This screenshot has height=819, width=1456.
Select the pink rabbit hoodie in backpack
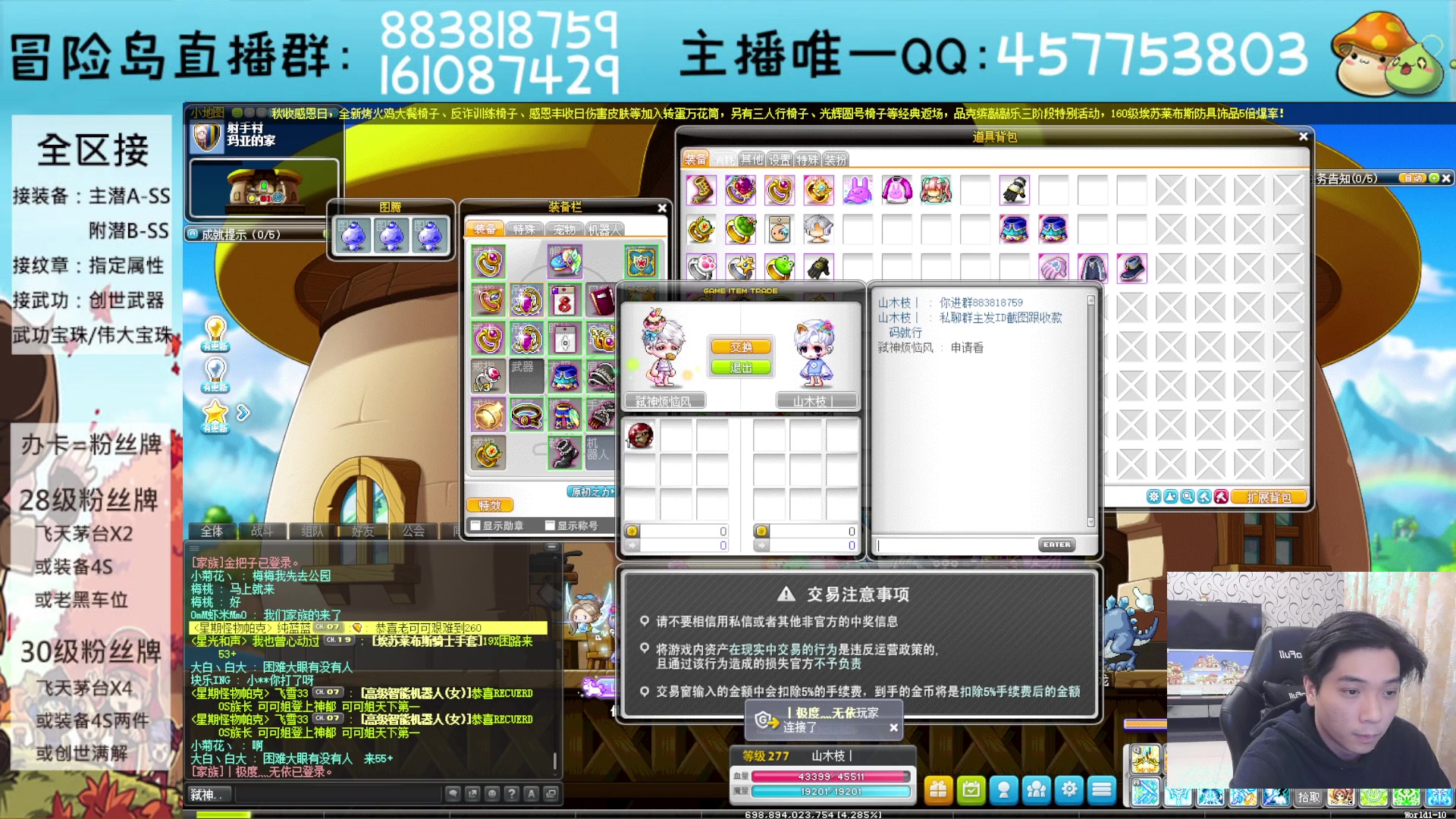(x=896, y=190)
